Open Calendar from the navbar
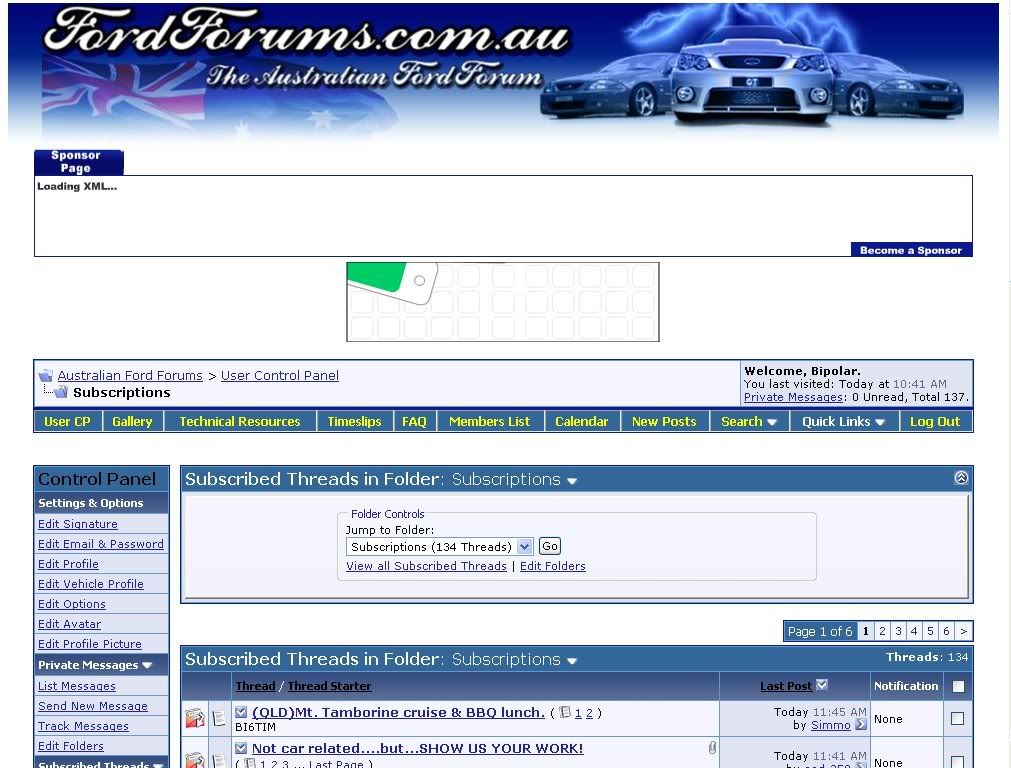The image size is (1011, 768). click(x=582, y=422)
